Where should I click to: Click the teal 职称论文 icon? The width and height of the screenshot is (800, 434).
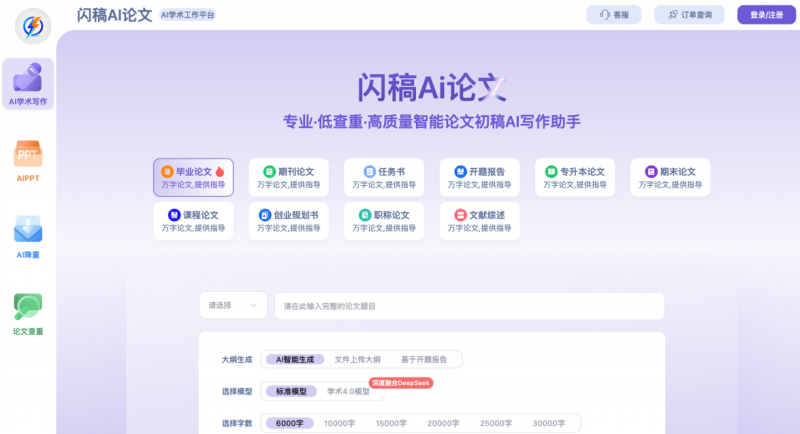coord(365,215)
